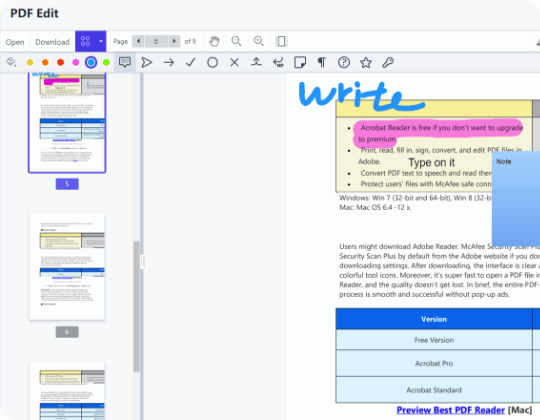
Task: Zoom out with minus magnifier
Action: click(x=236, y=41)
